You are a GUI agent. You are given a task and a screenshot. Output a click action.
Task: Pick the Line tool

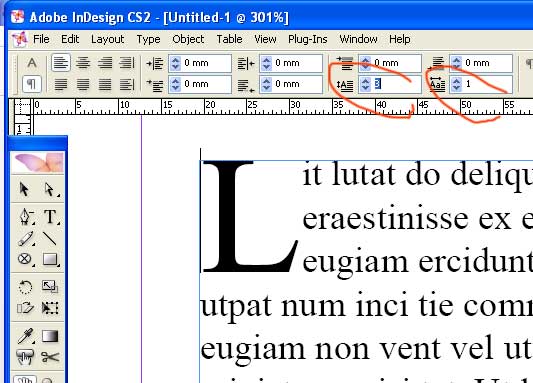50,239
